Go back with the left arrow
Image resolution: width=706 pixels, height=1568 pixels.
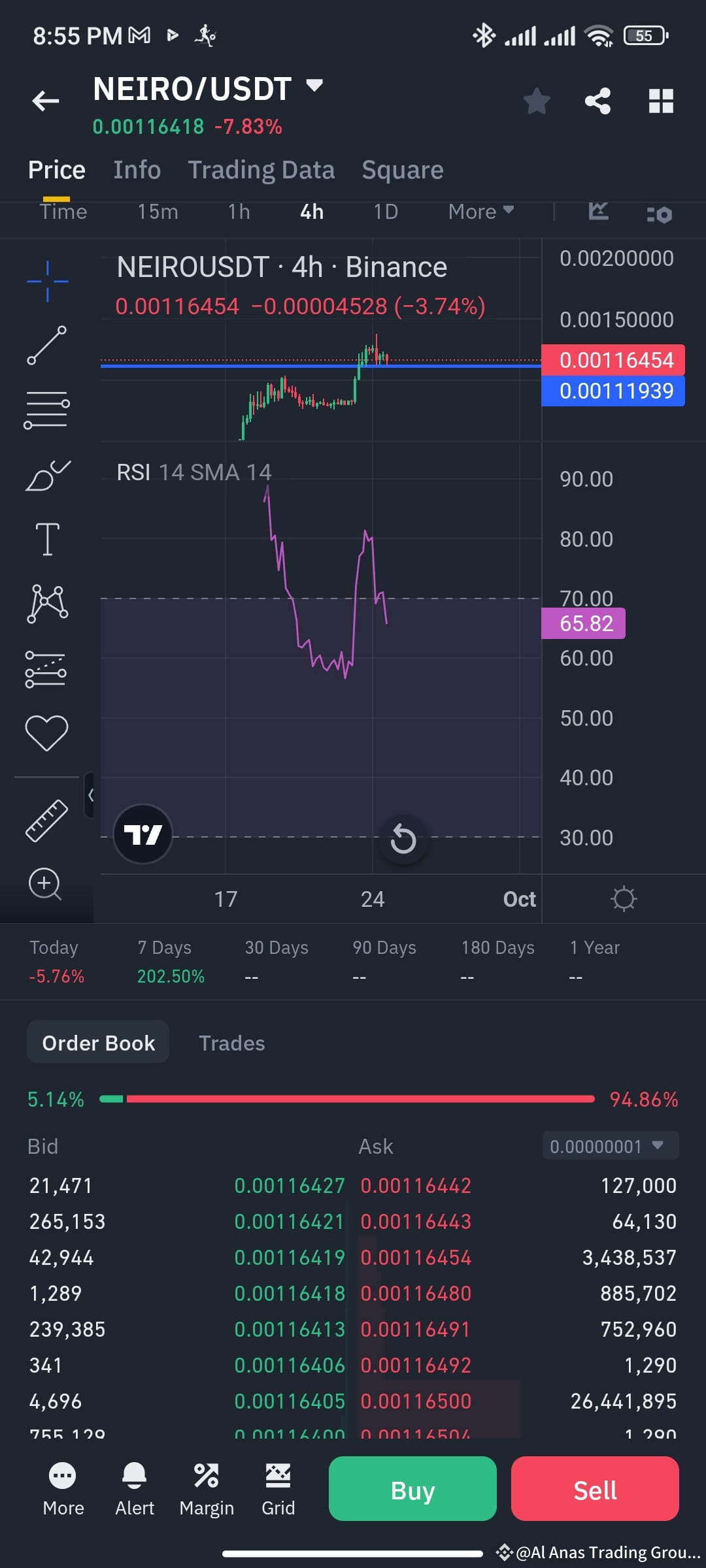(46, 101)
